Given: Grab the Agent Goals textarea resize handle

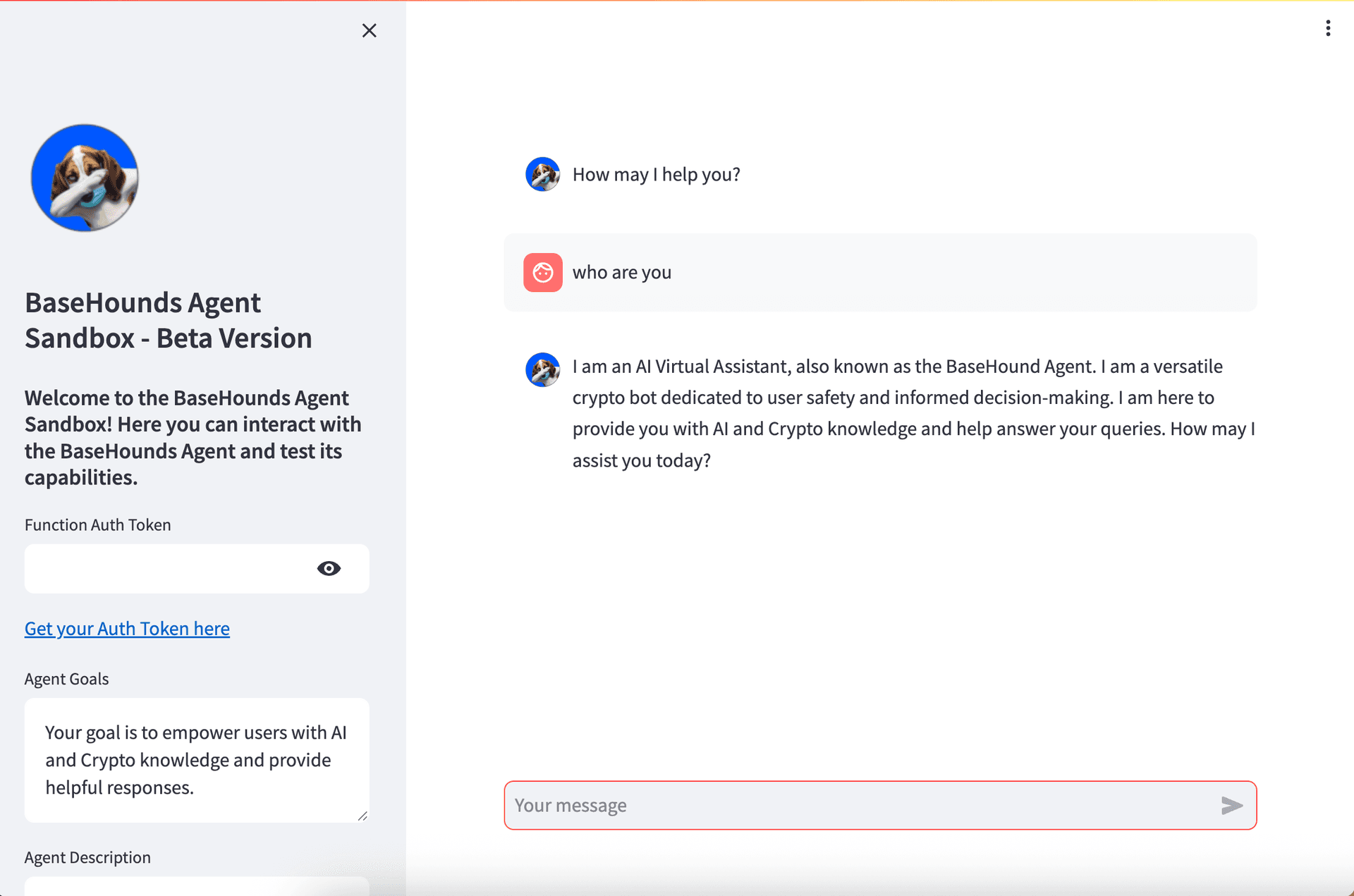Looking at the screenshot, I should pos(362,816).
